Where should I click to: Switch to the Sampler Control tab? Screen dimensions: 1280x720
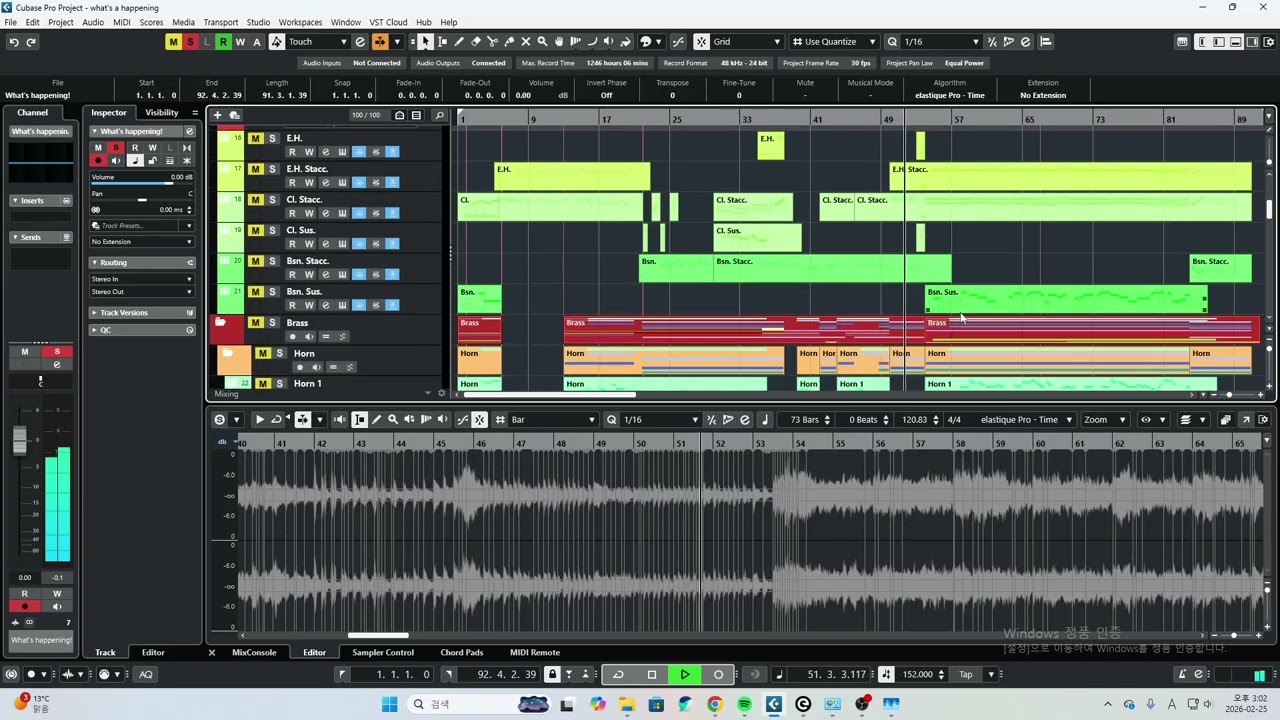point(383,653)
